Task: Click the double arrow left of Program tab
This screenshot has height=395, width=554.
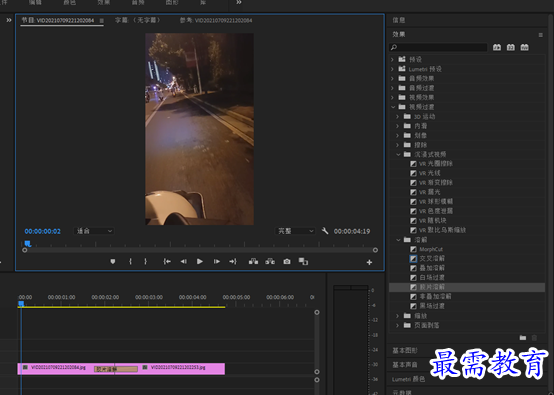Action: pos(9,20)
